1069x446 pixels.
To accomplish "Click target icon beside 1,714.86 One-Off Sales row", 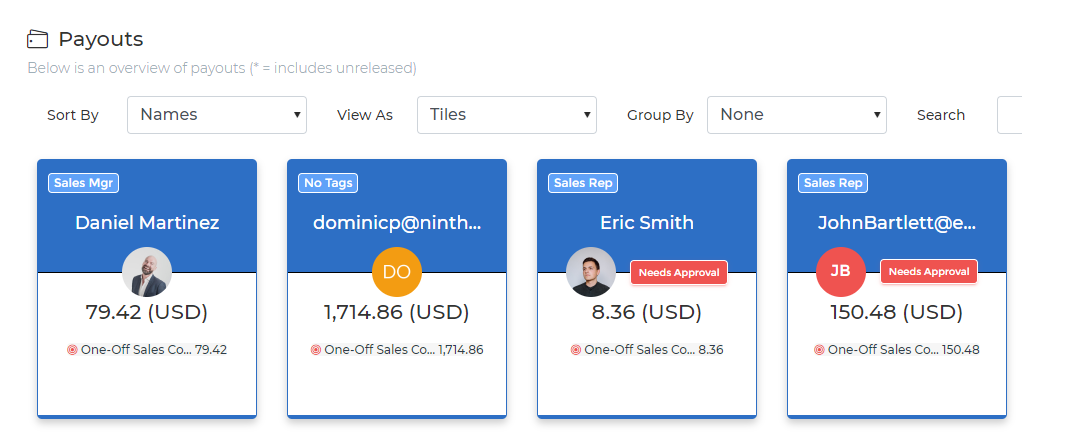I will click(x=316, y=350).
